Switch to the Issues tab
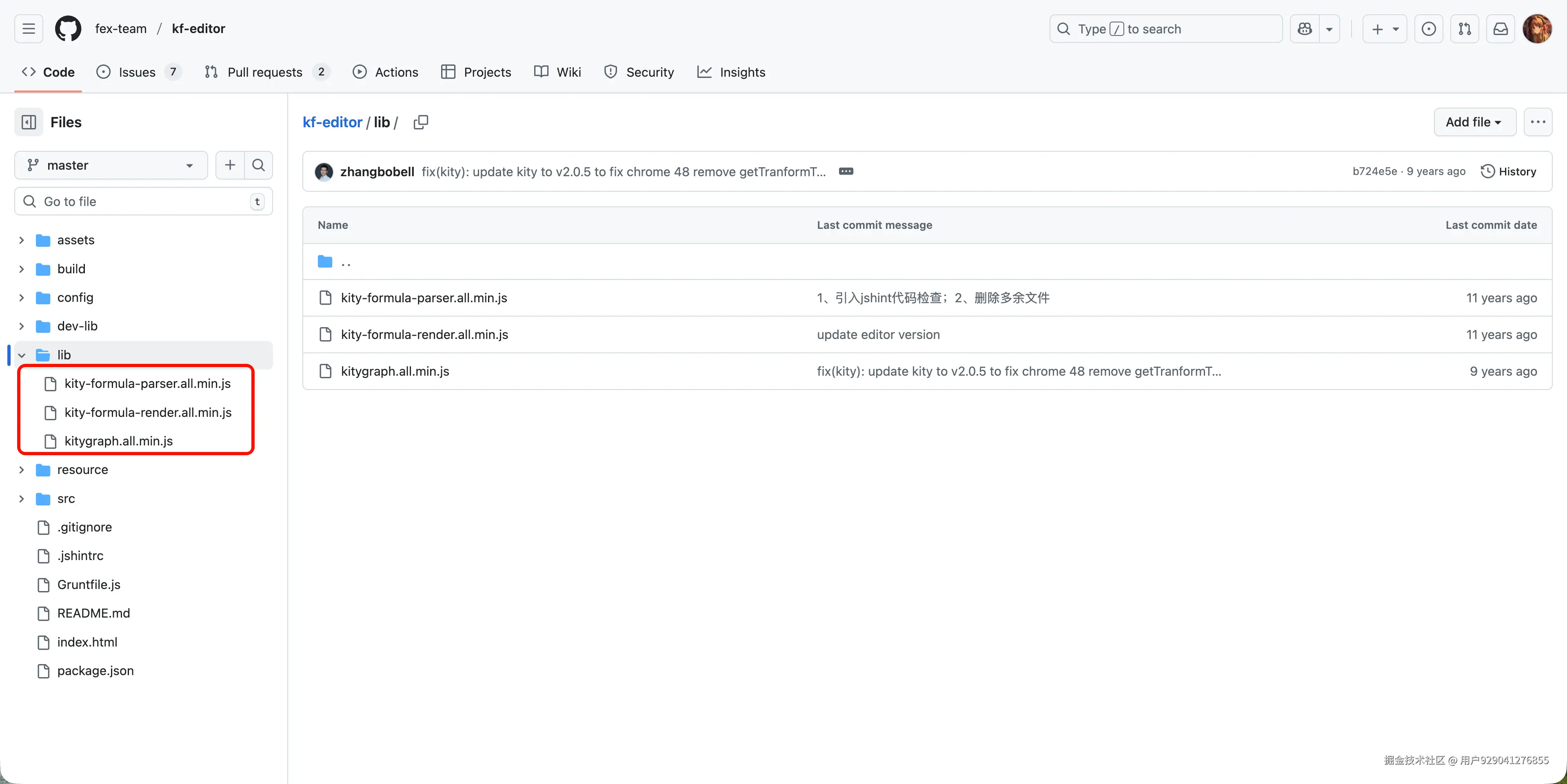This screenshot has height=784, width=1567. [138, 72]
